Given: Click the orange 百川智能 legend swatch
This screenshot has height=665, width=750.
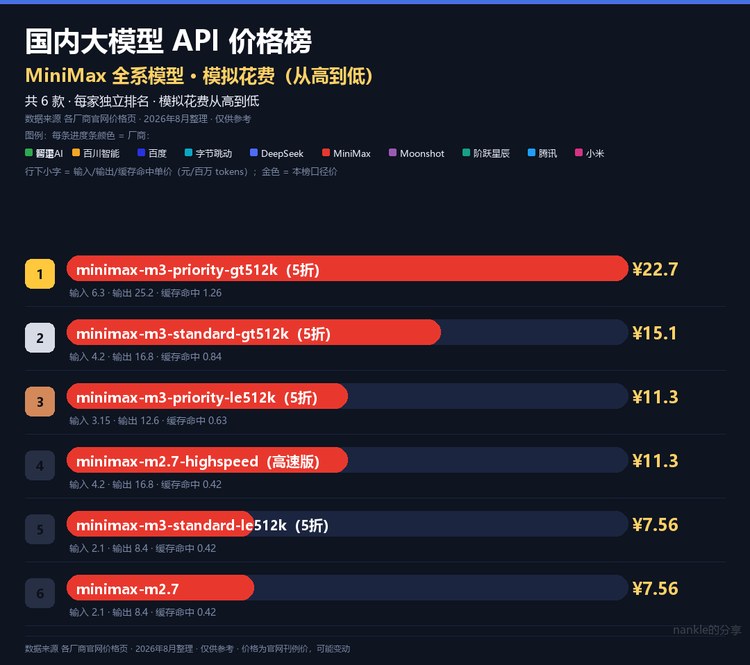Looking at the screenshot, I should pyautogui.click(x=76, y=153).
